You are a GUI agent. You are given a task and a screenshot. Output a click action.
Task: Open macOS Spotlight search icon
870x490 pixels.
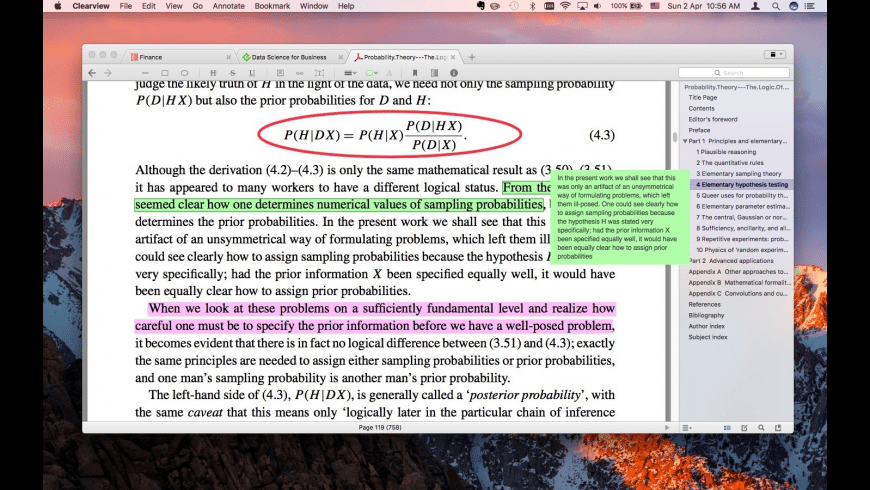[776, 6]
